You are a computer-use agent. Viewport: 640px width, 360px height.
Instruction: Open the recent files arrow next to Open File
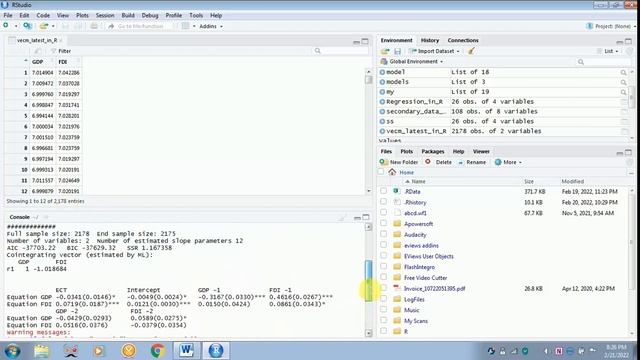(x=53, y=26)
